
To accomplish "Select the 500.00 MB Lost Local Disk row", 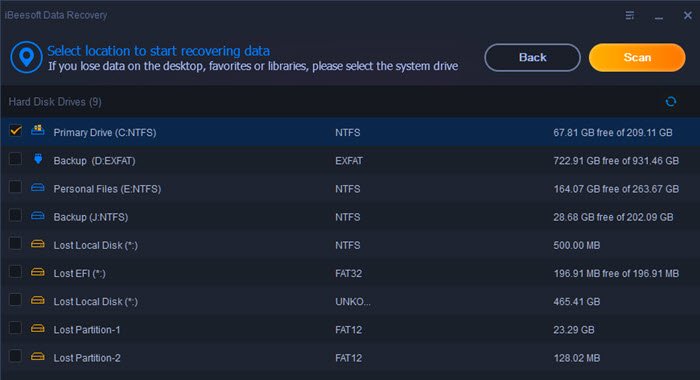I will pyautogui.click(x=350, y=245).
